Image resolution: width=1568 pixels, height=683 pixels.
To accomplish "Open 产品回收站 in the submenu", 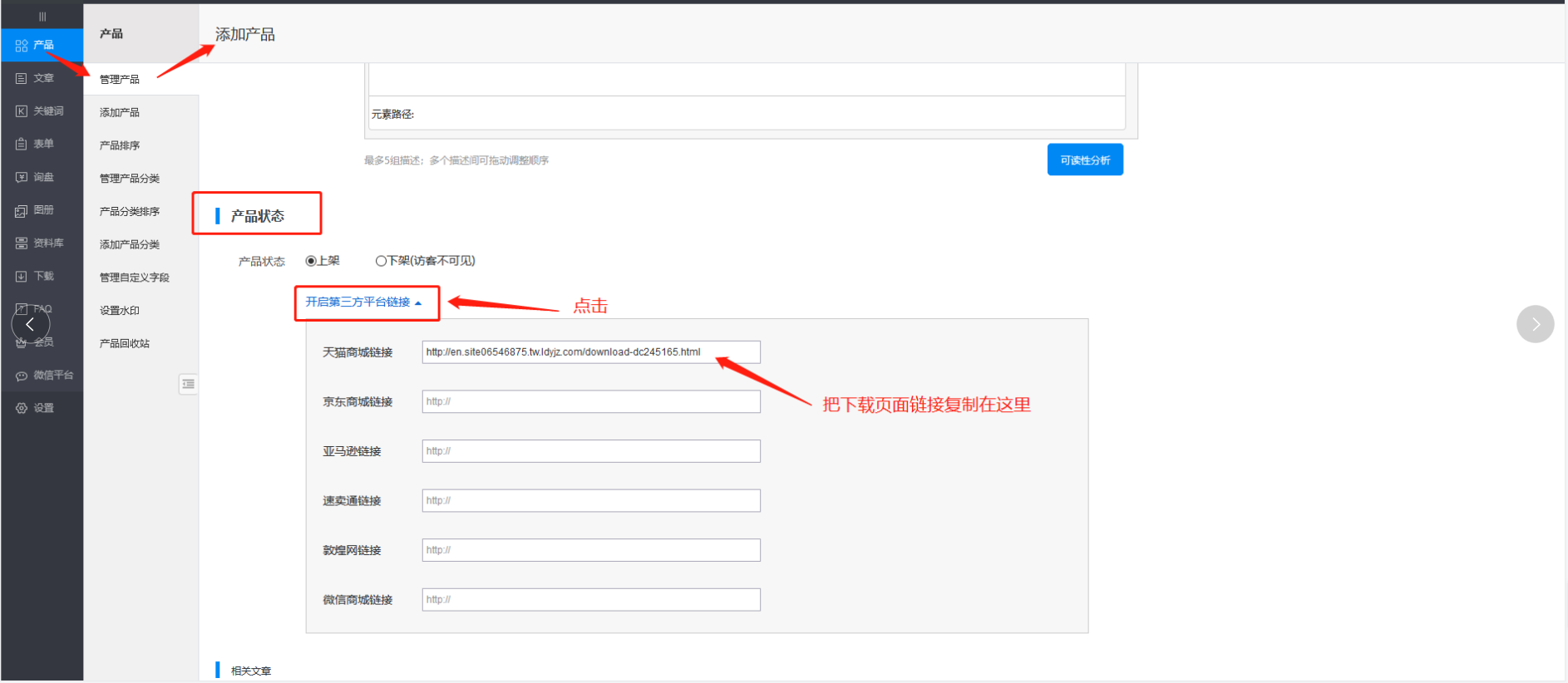I will point(125,343).
